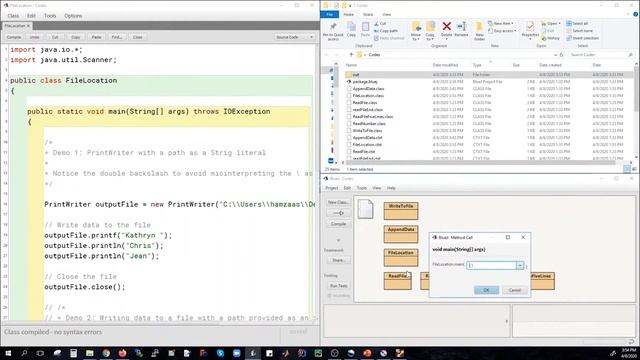
Task: Click the Close button in editor toolbar
Action: (138, 37)
